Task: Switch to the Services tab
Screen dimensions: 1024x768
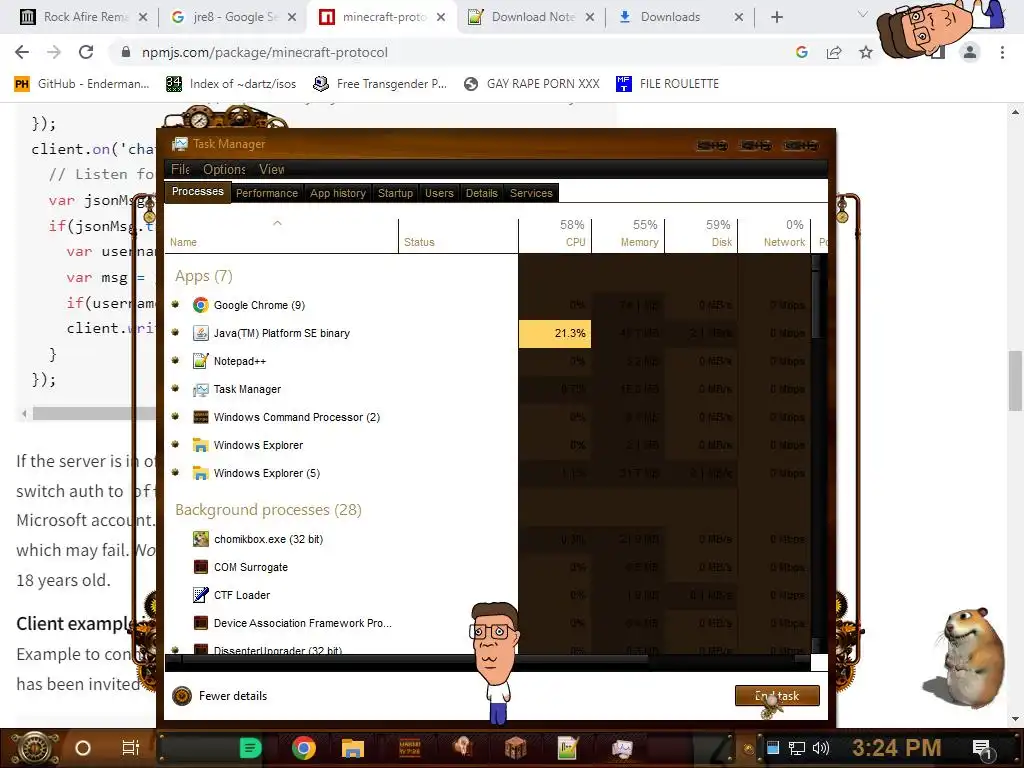Action: tap(531, 193)
